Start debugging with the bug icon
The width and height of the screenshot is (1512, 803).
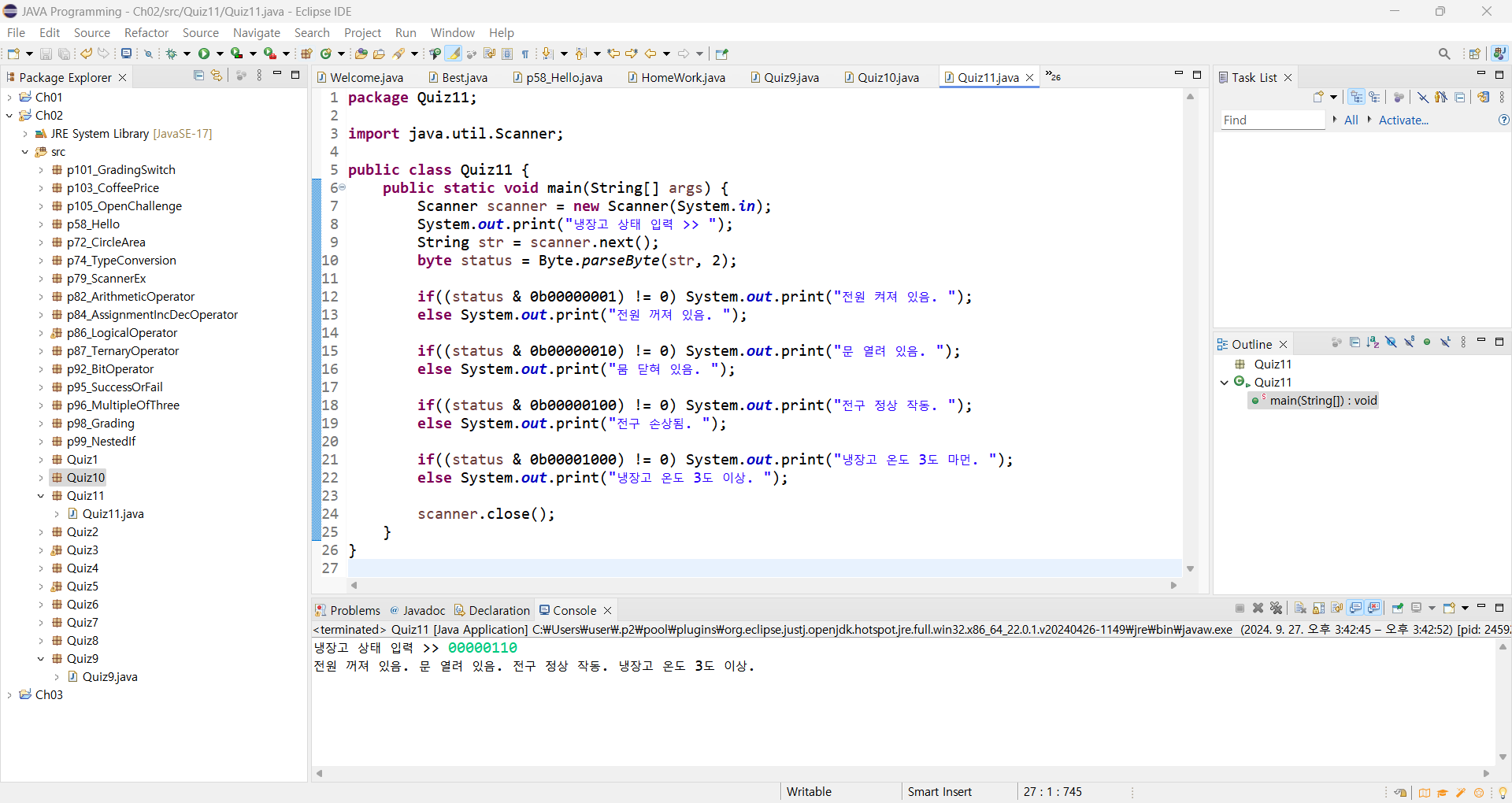click(x=171, y=54)
